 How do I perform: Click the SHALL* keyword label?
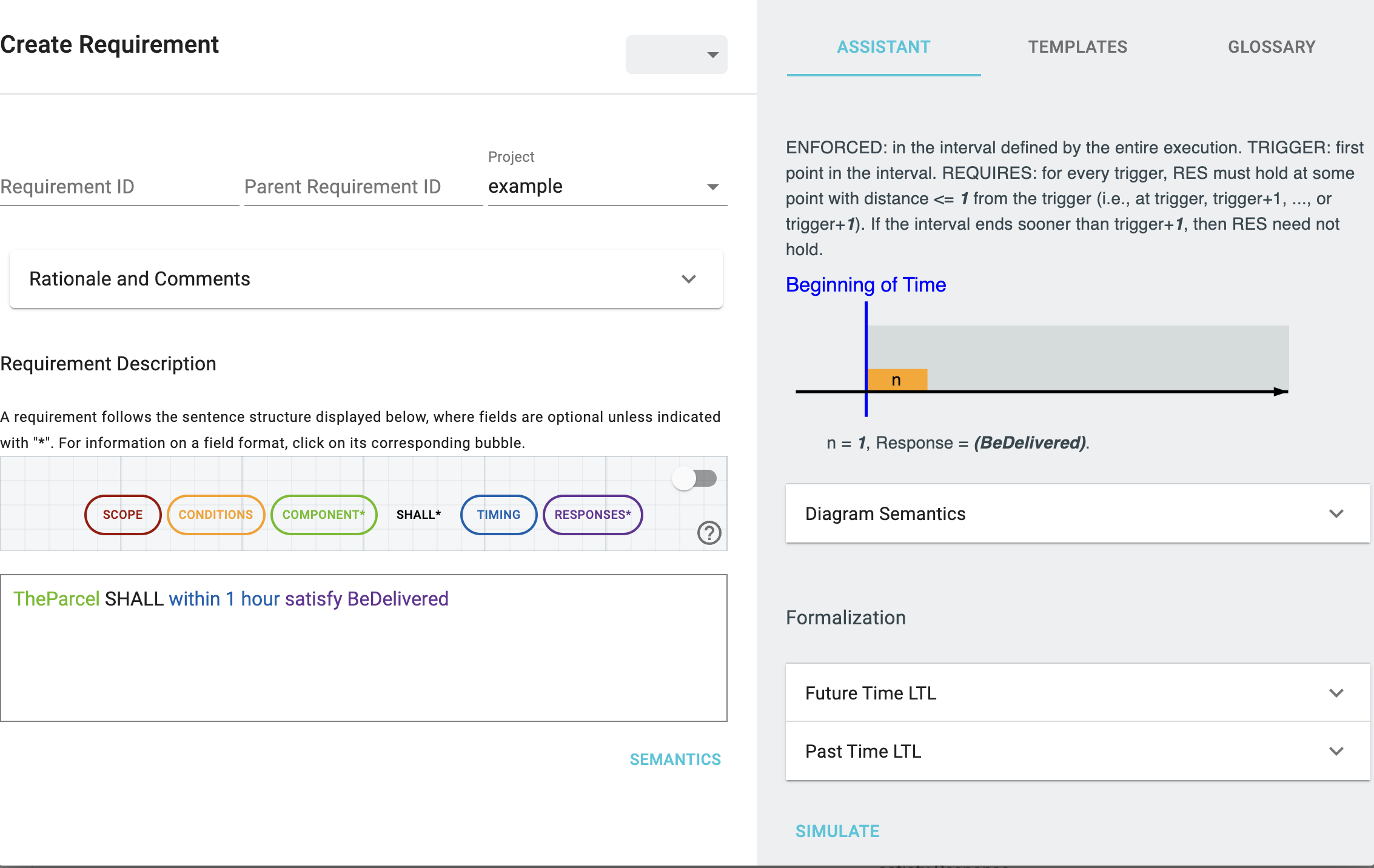(x=418, y=515)
